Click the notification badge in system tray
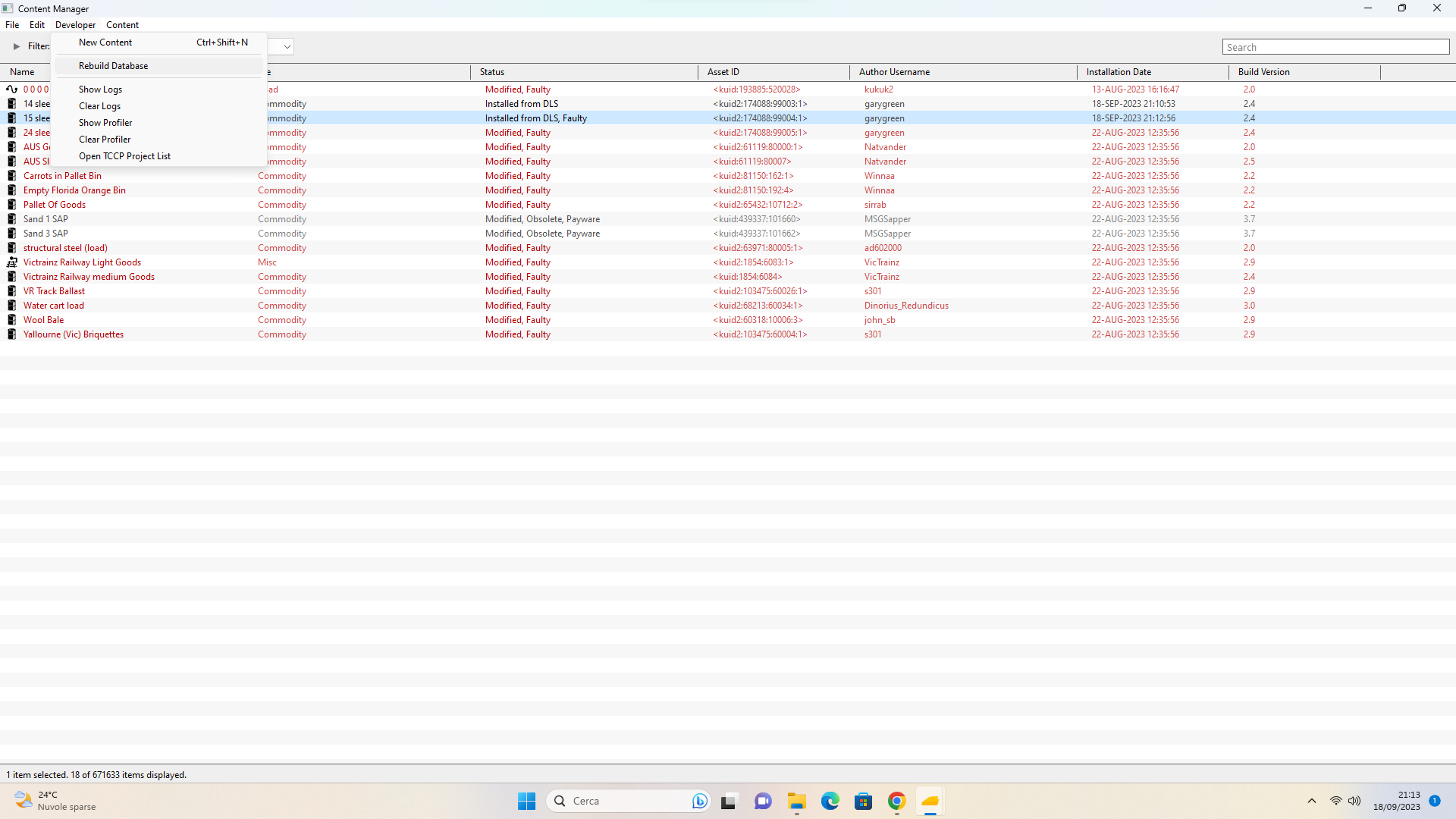Image resolution: width=1456 pixels, height=819 pixels. (1435, 801)
